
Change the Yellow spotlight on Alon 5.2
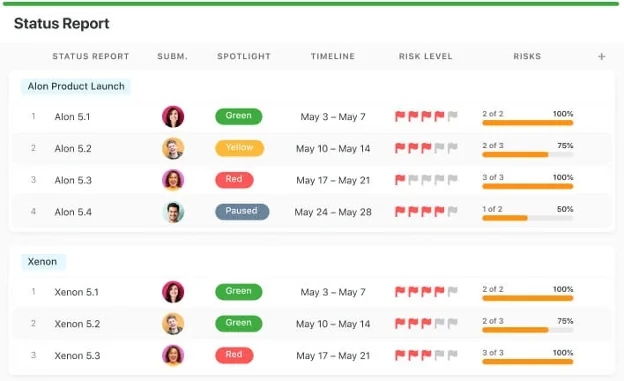(x=240, y=148)
